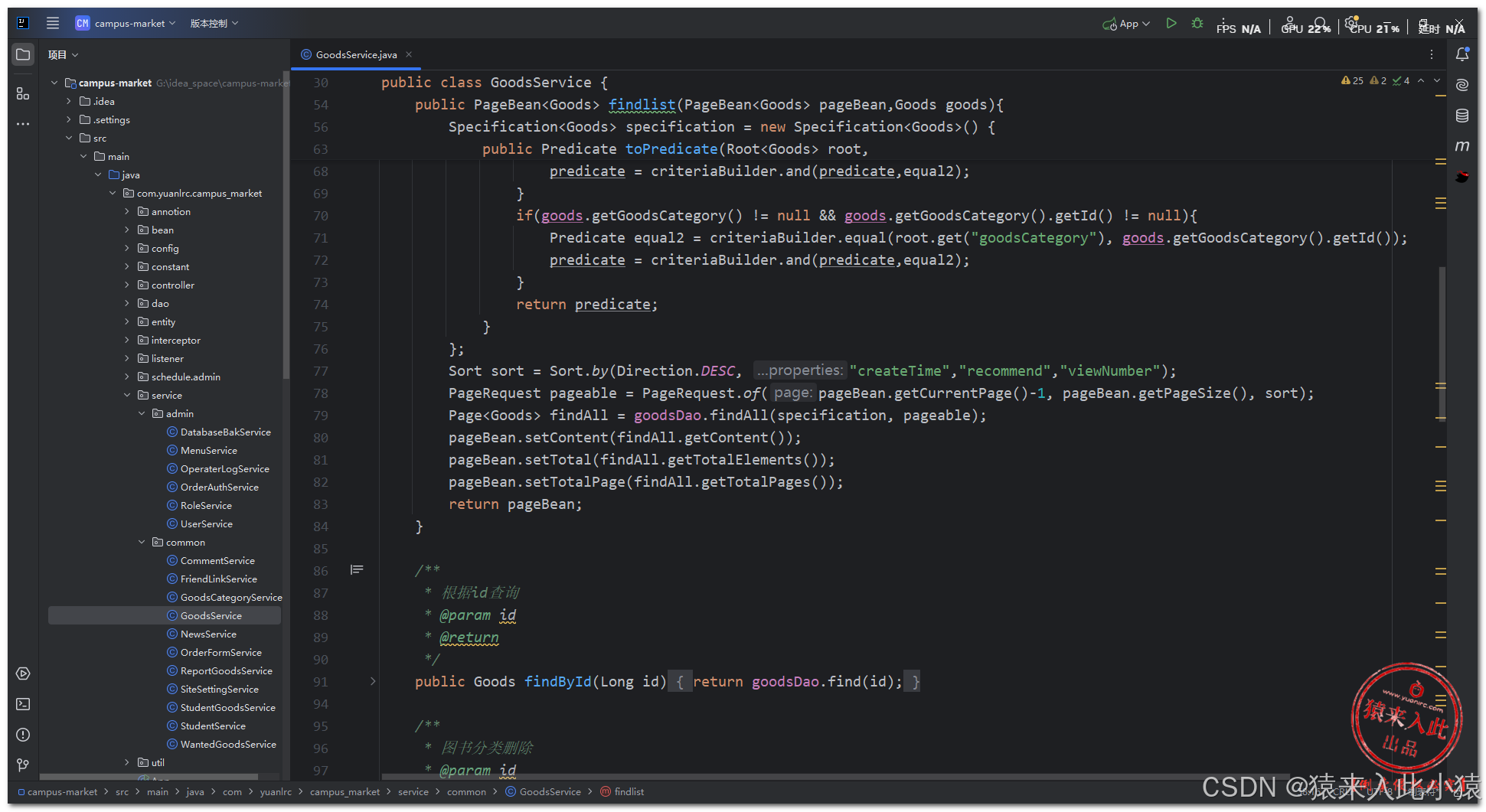
Task: Click the project tree vertical scrollbar
Action: pos(286,226)
